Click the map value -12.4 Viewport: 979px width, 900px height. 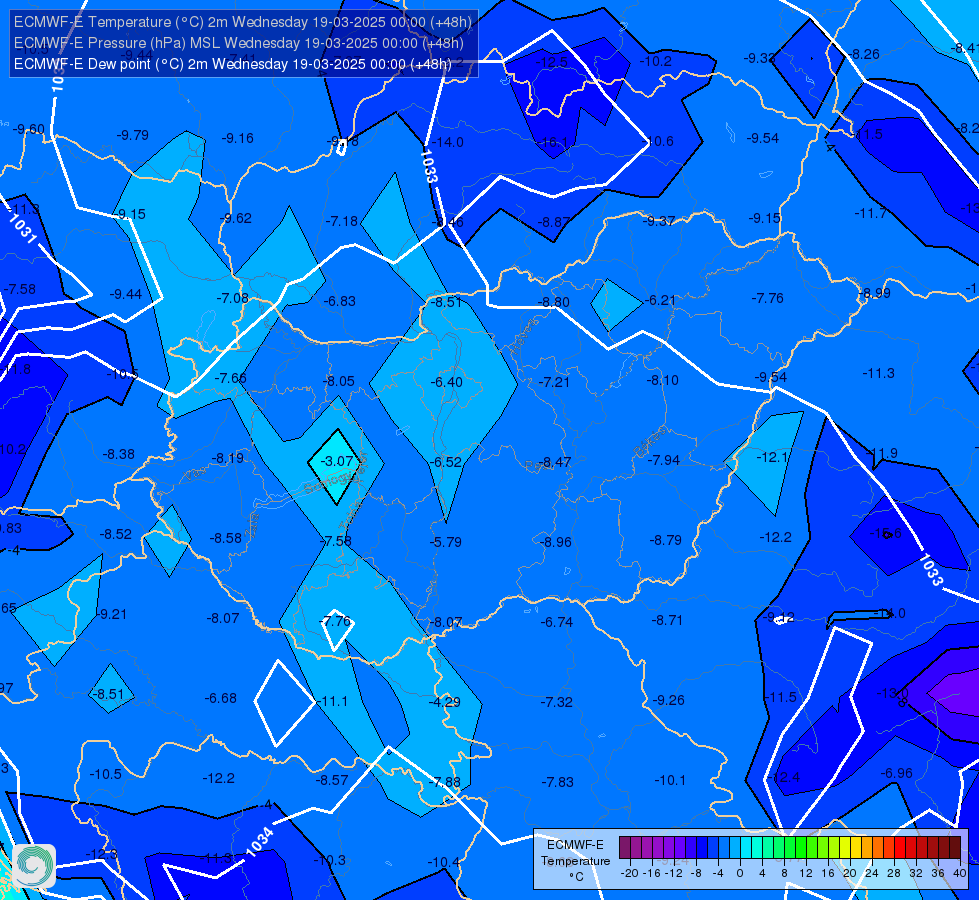click(x=783, y=777)
